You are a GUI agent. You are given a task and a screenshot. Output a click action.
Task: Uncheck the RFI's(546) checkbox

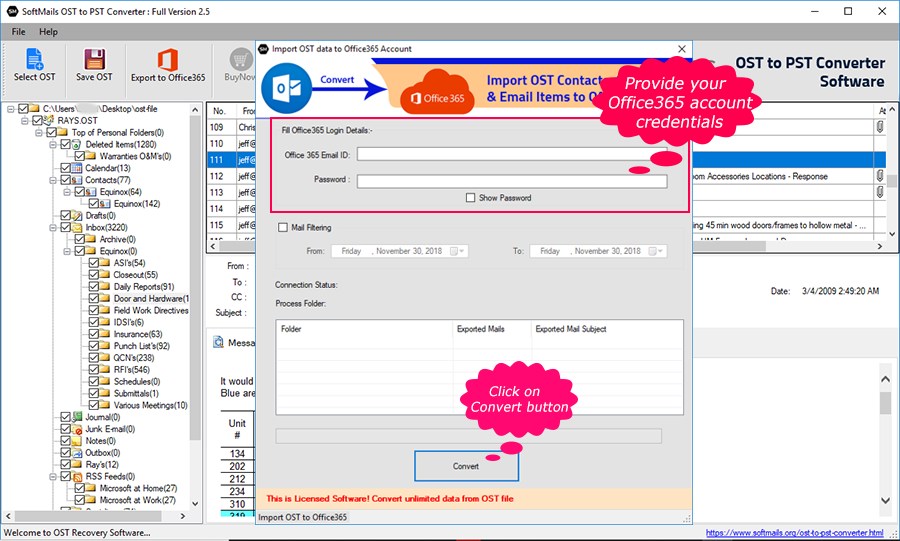tap(94, 369)
